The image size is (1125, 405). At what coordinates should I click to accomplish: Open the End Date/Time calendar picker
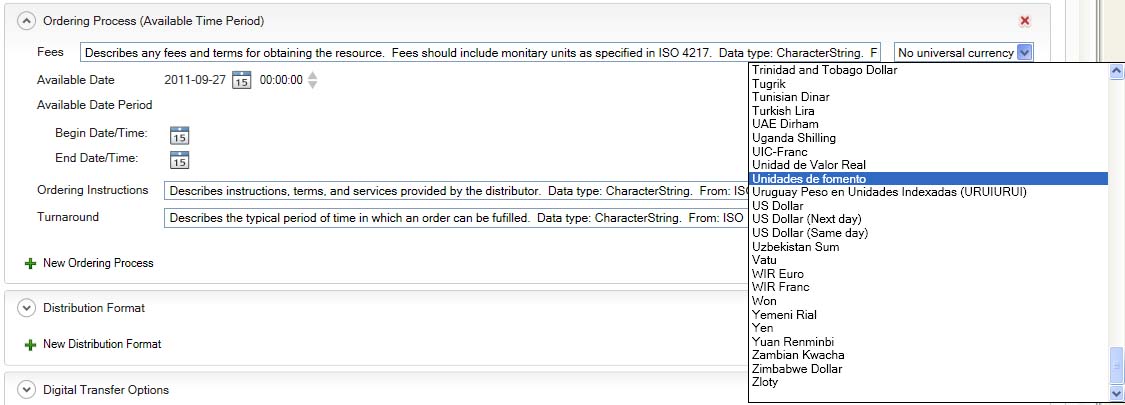[x=180, y=160]
